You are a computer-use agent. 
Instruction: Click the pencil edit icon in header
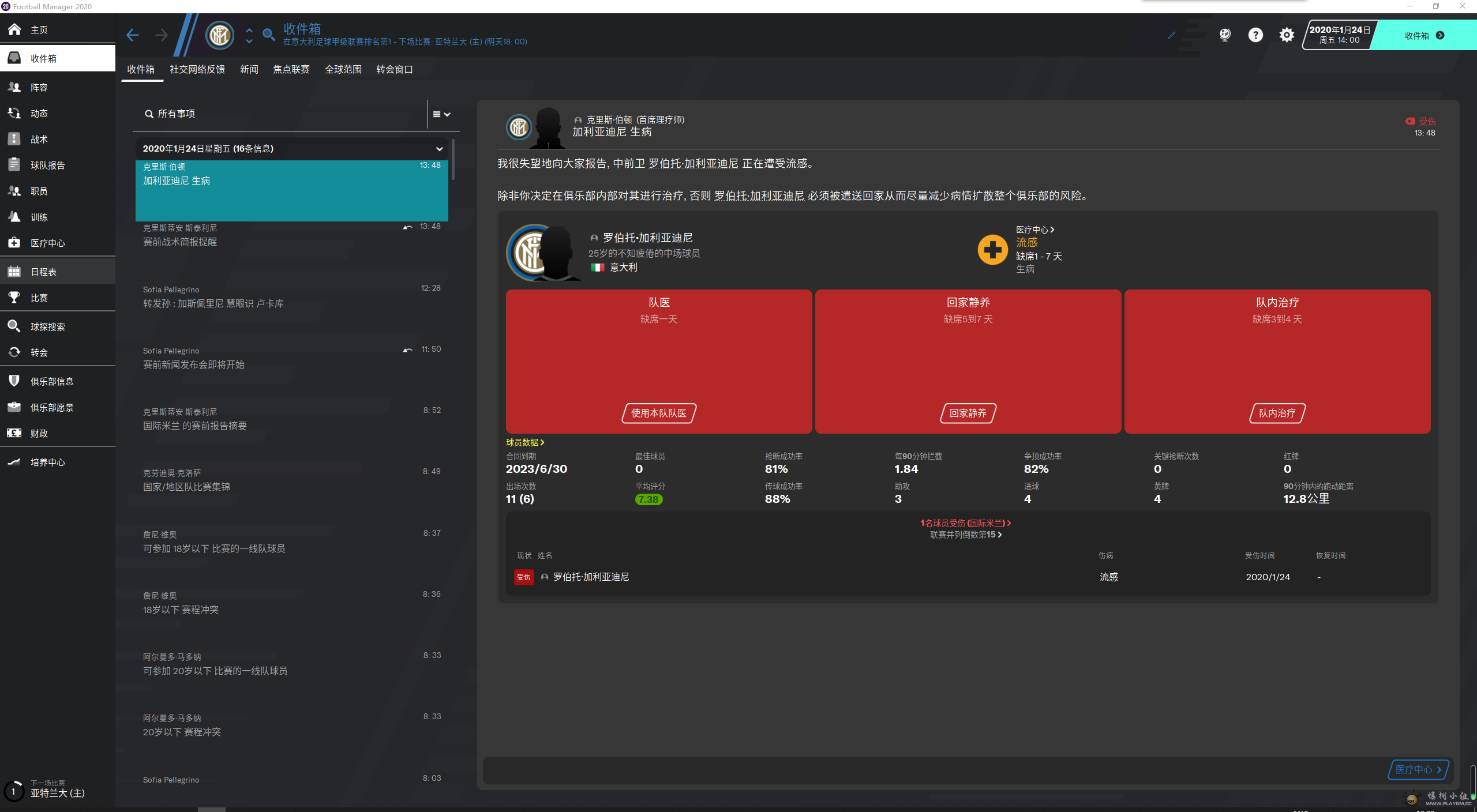tap(1171, 35)
